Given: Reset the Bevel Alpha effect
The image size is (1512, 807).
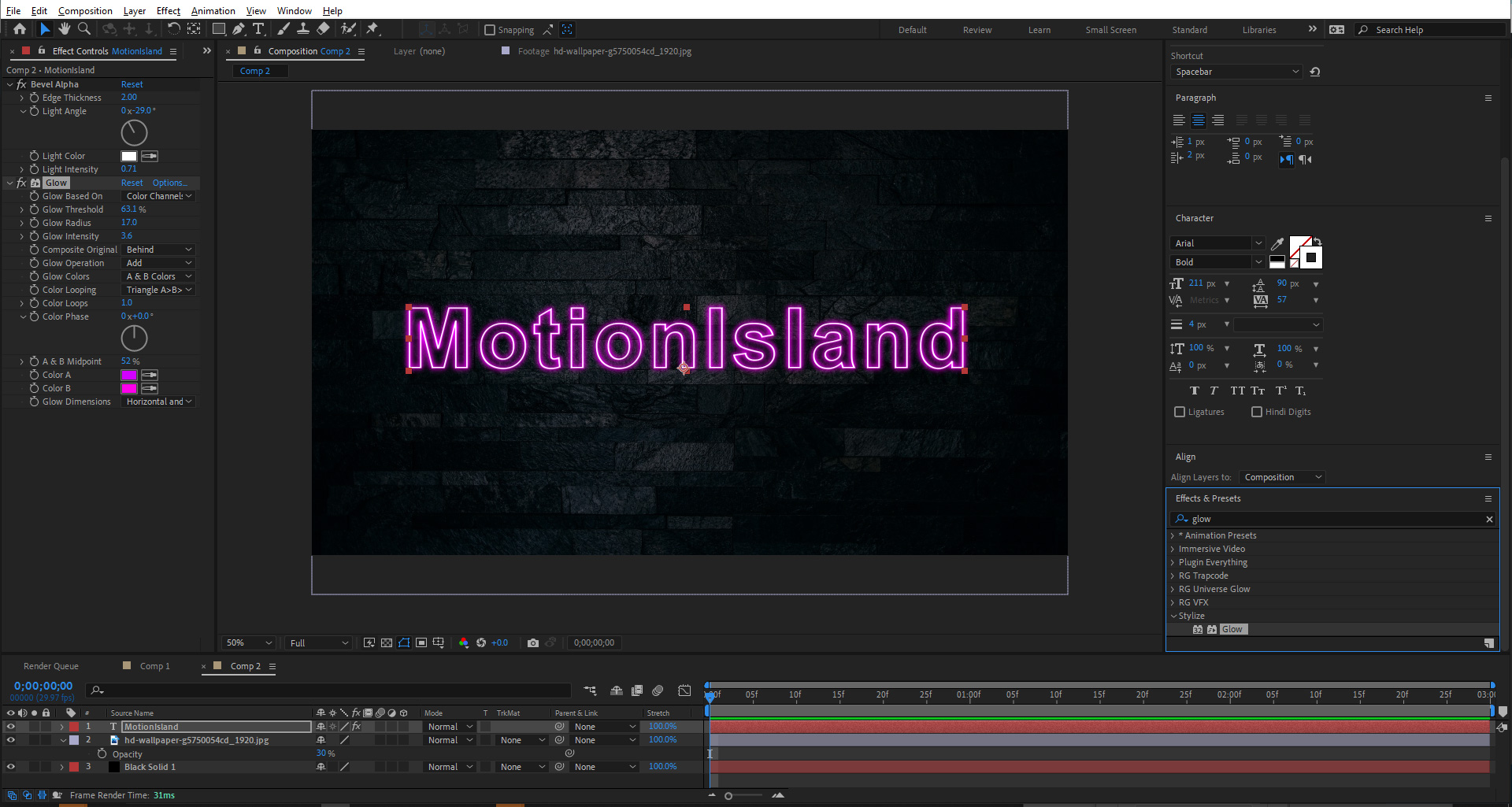Looking at the screenshot, I should coord(132,84).
